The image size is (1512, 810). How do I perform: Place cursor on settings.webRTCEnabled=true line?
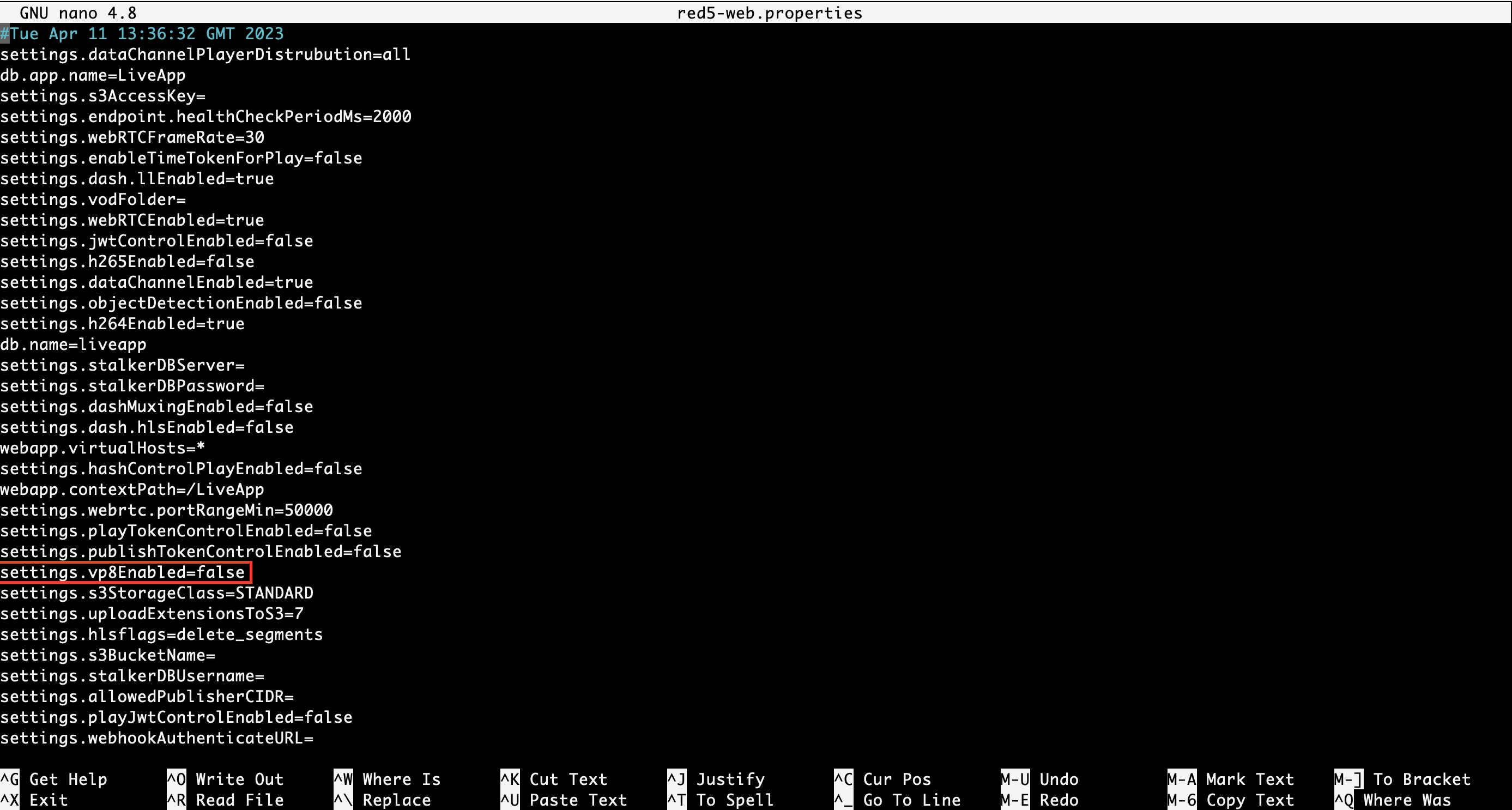(x=132, y=220)
